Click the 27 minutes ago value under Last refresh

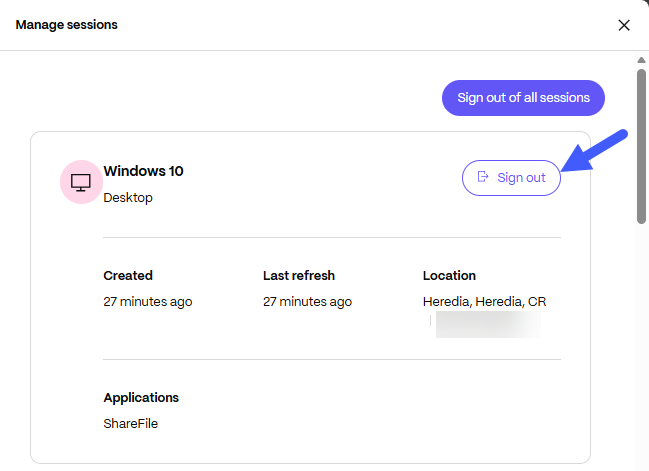coord(307,301)
